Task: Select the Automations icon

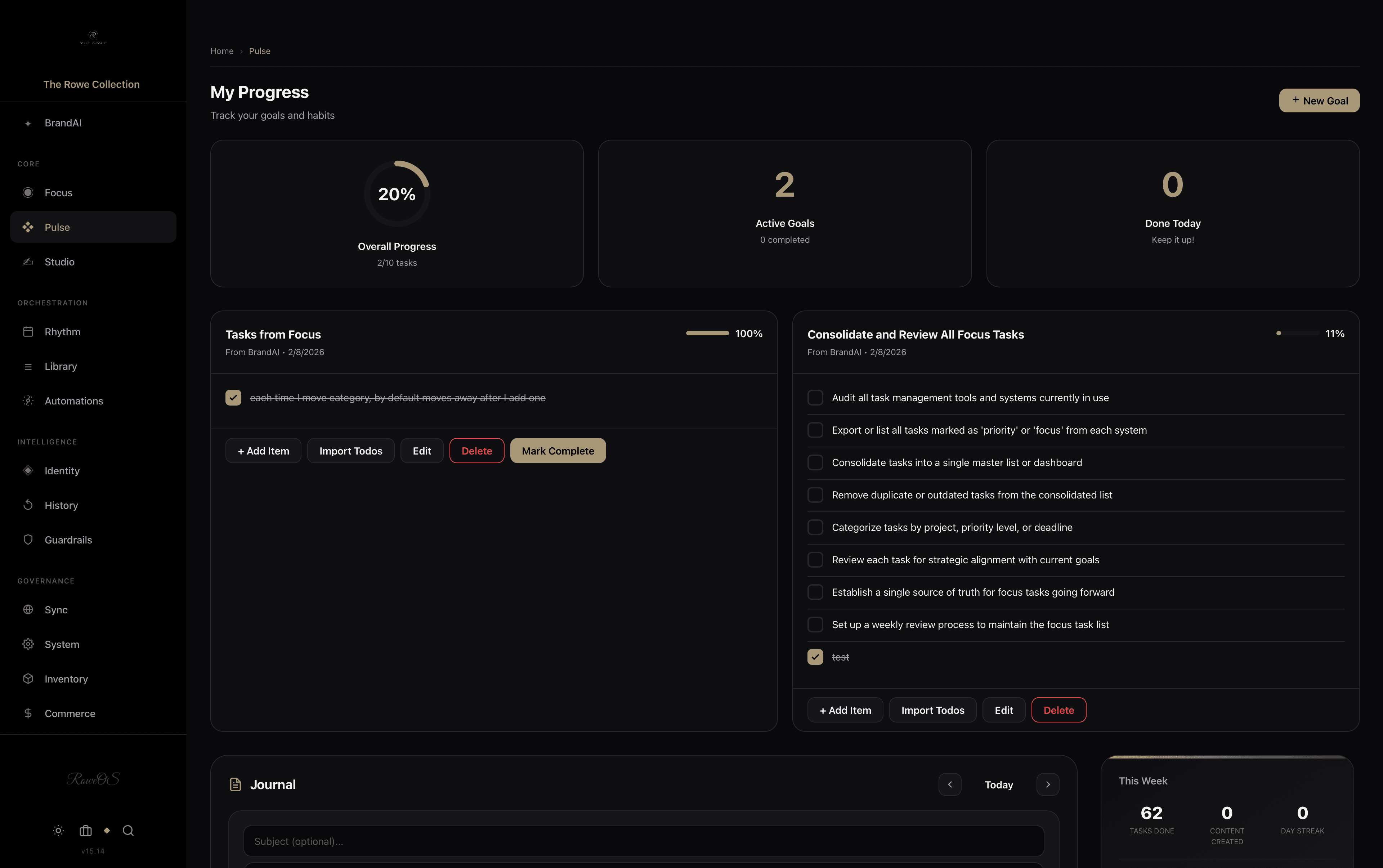Action: click(28, 401)
